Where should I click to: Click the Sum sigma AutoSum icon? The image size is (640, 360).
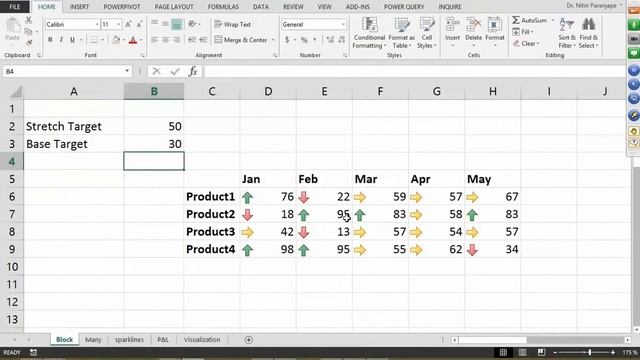click(516, 20)
